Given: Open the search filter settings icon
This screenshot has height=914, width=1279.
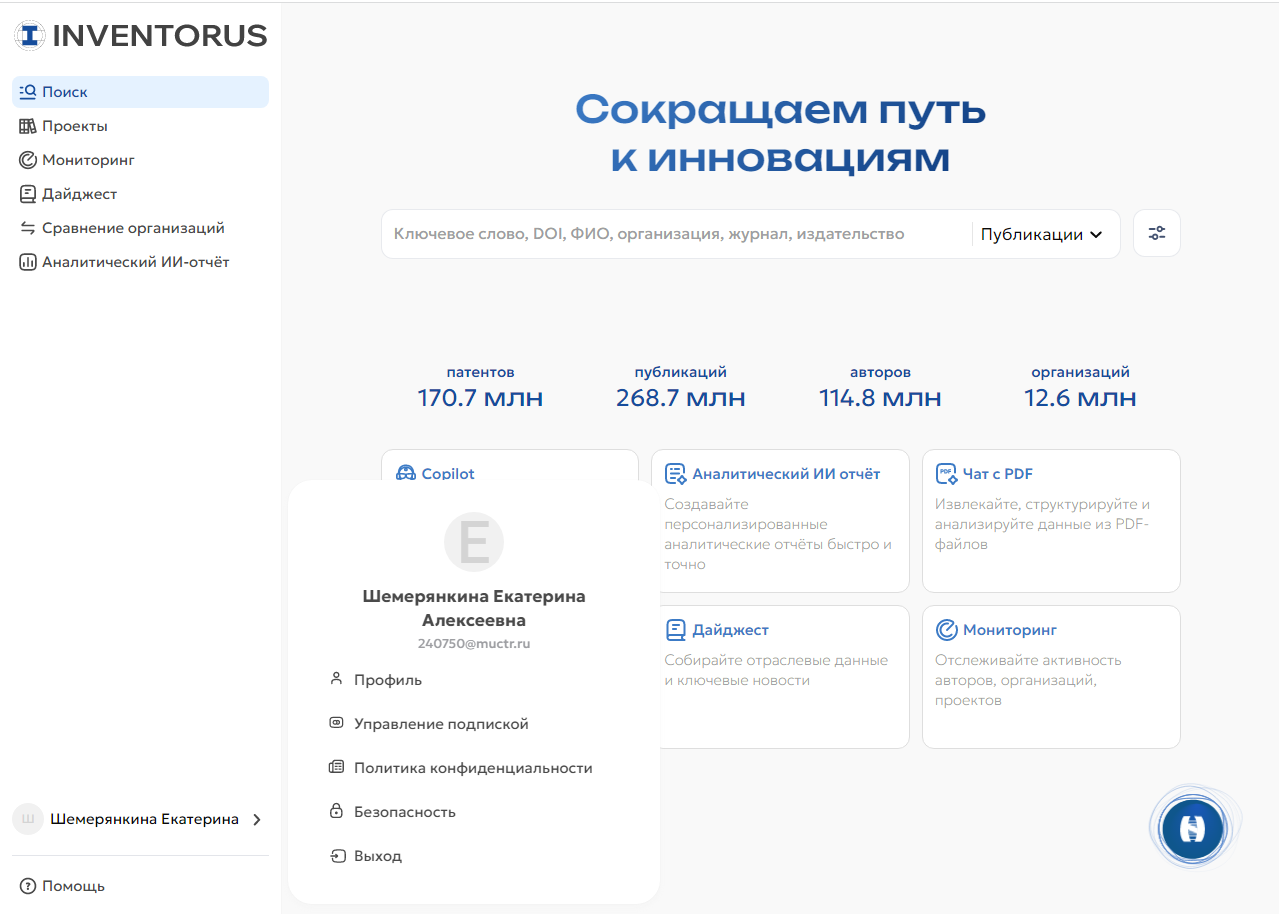Looking at the screenshot, I should coord(1156,233).
